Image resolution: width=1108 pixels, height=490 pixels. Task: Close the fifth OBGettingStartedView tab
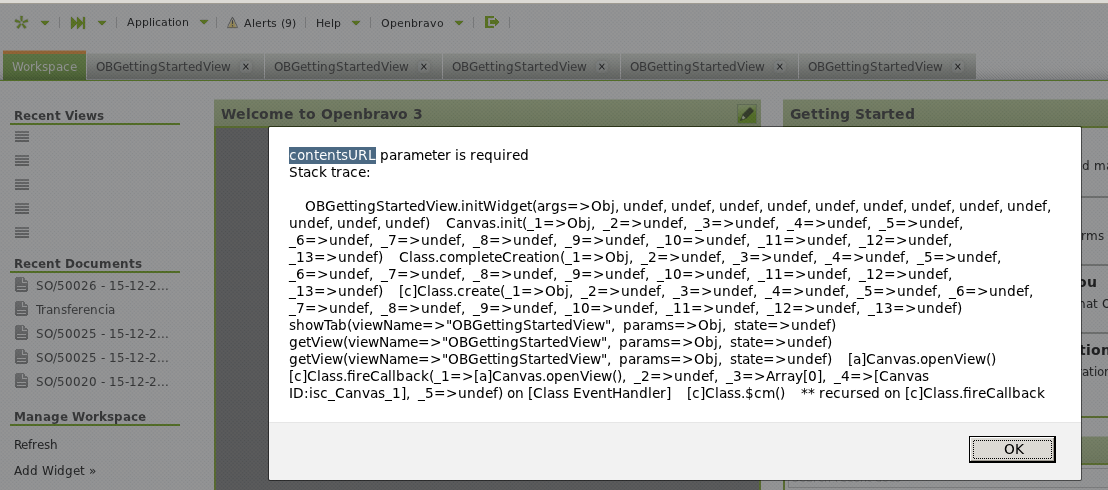point(958,66)
